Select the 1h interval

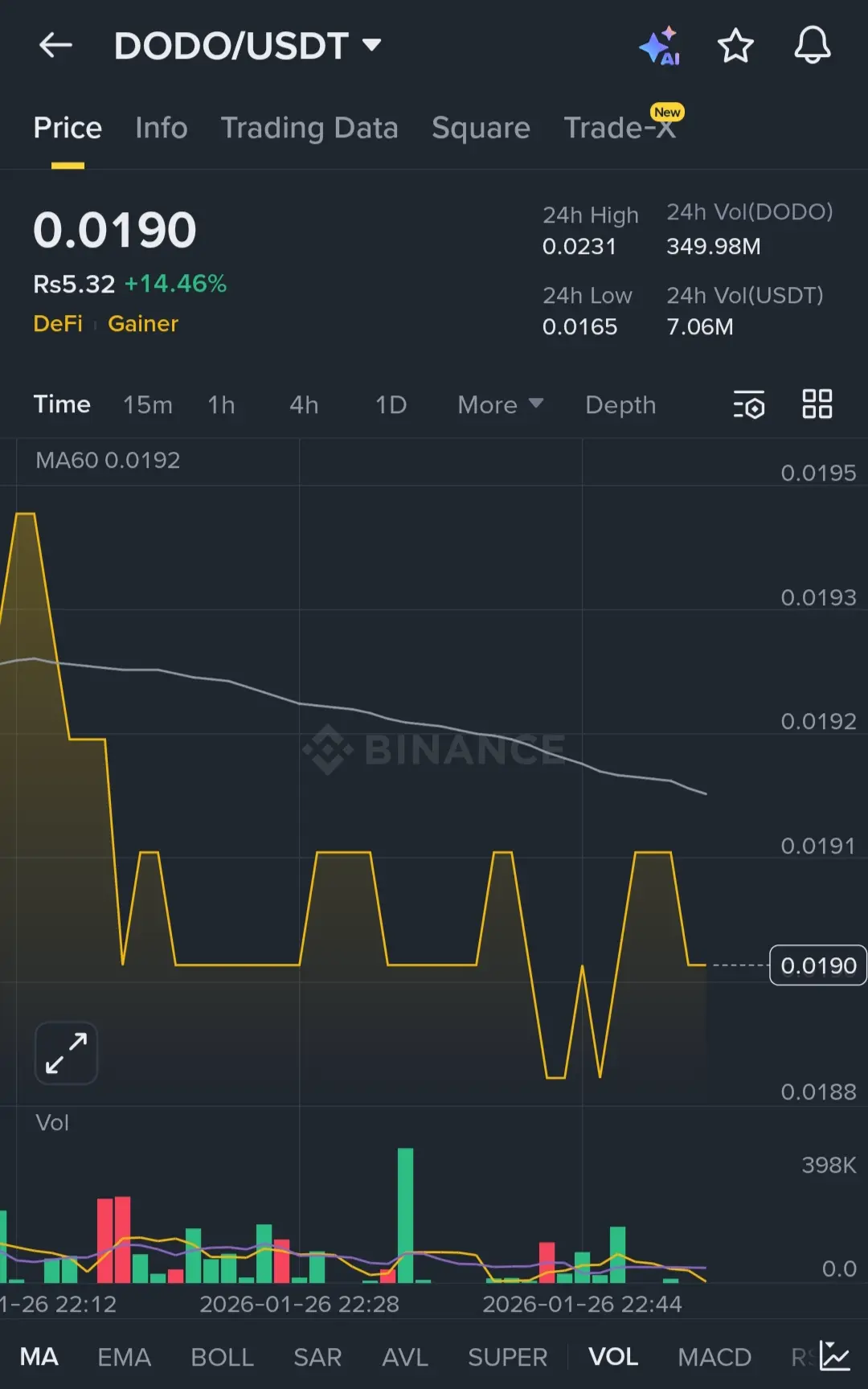point(221,404)
